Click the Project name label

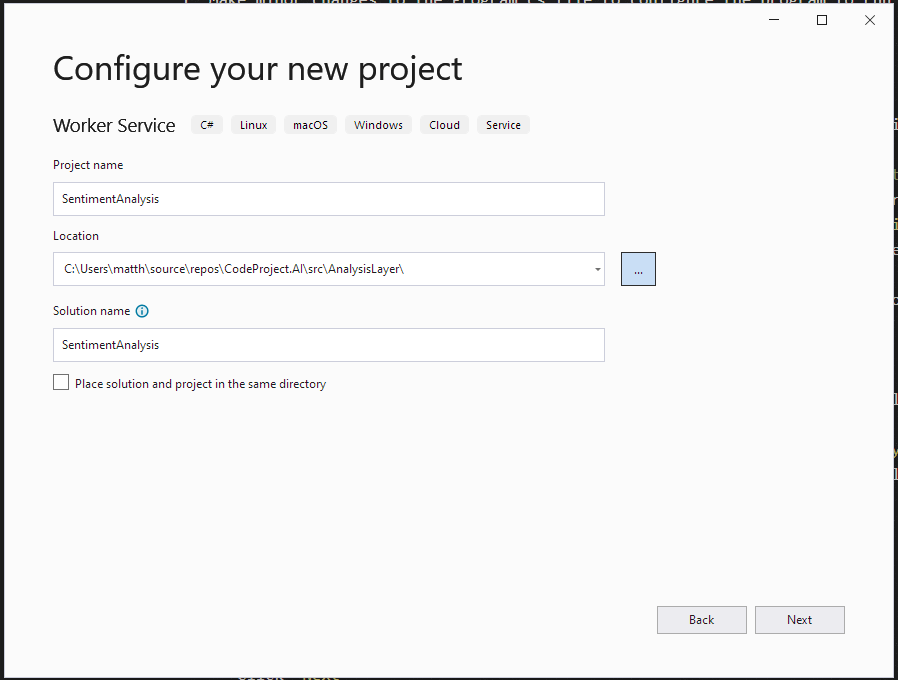pos(88,165)
